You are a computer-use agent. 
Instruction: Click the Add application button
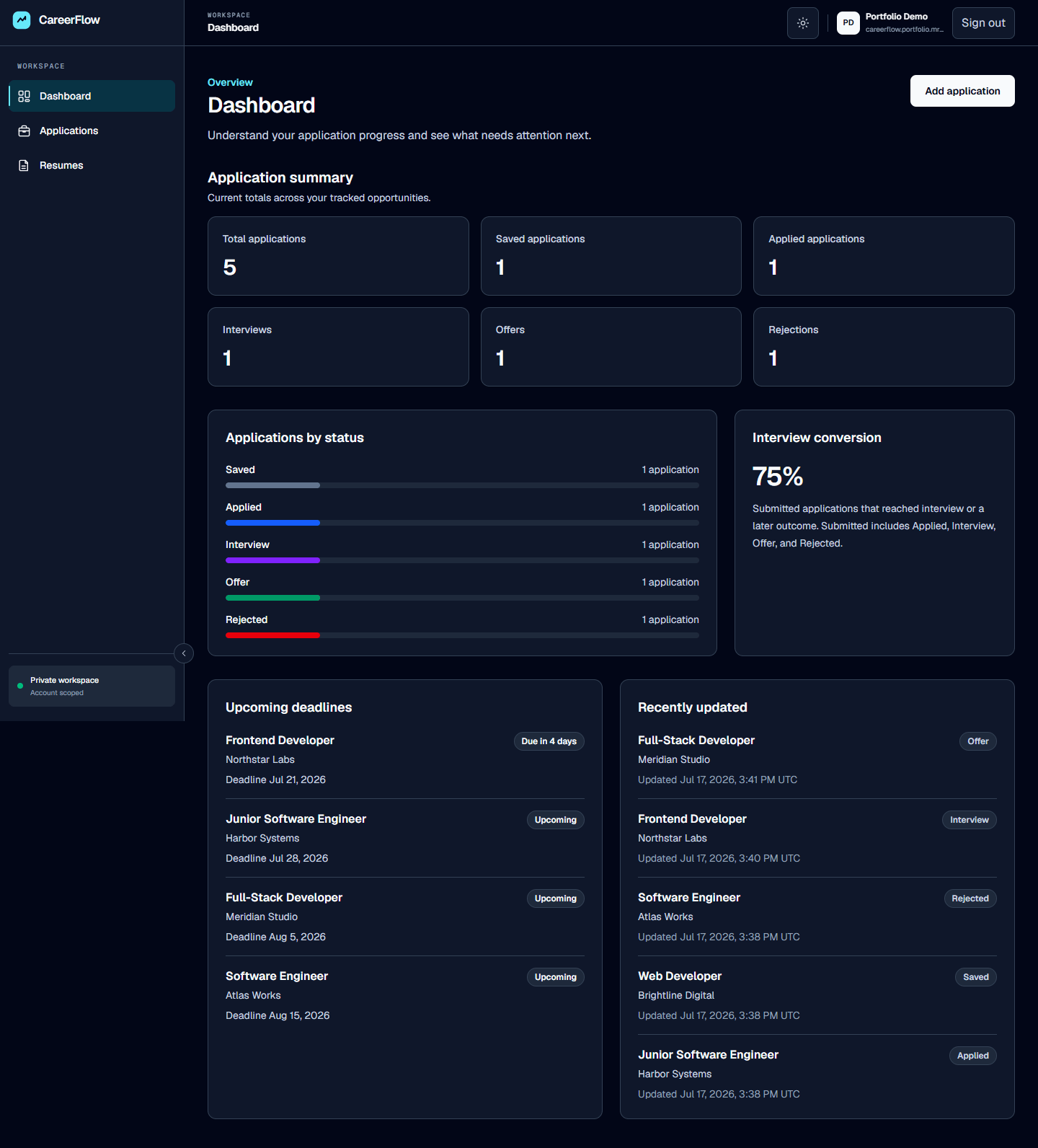coord(962,91)
